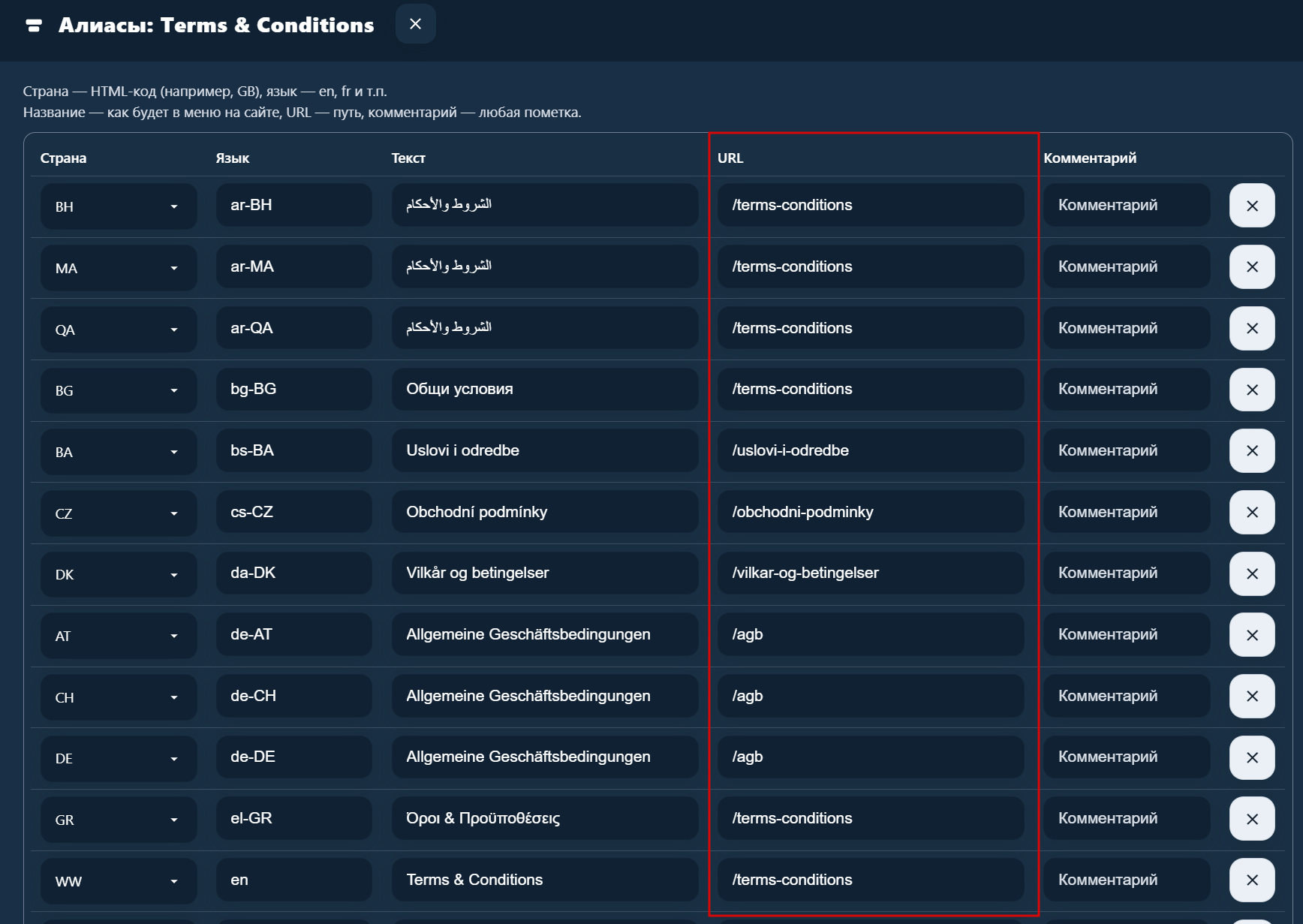Edit the Όροι & Προϋποθέσεις text field
This screenshot has height=924, width=1303.
(545, 818)
